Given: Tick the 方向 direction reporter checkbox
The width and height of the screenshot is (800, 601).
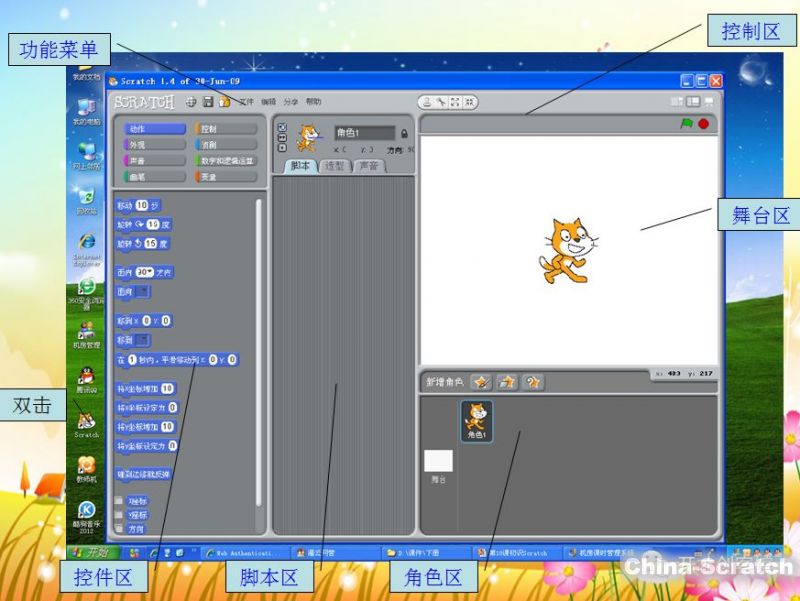Looking at the screenshot, I should (x=119, y=529).
